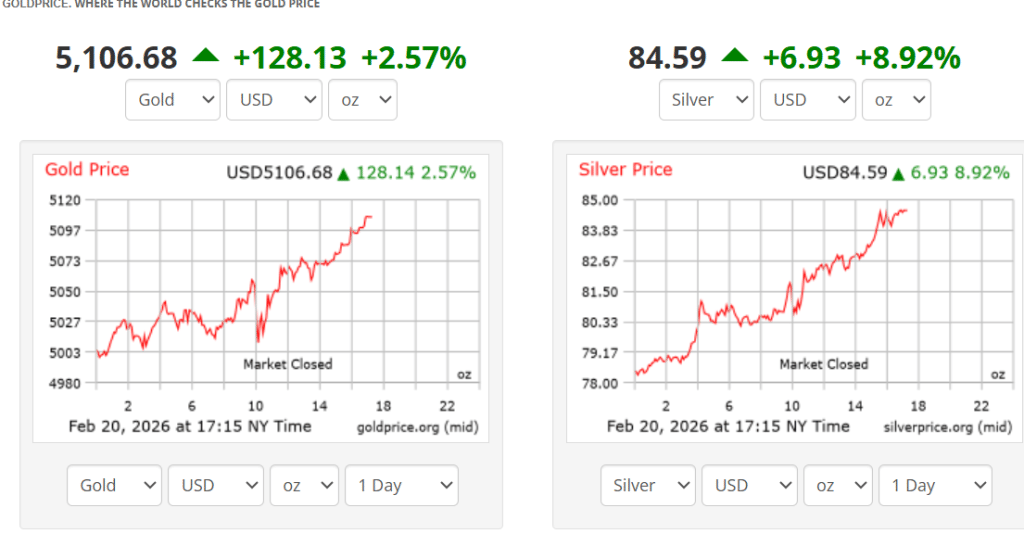Open the top Gold metal dropdown
Image resolution: width=1024 pixels, height=546 pixels.
[x=173, y=100]
